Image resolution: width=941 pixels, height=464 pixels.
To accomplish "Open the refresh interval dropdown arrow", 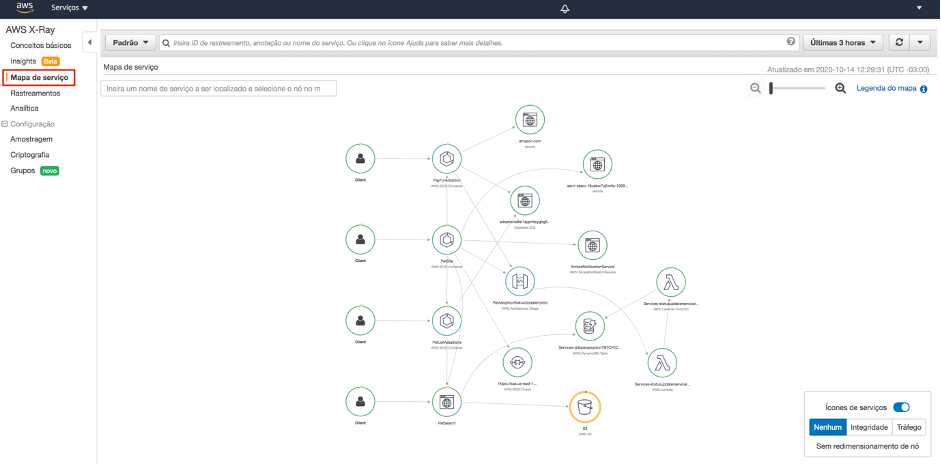I will point(920,43).
